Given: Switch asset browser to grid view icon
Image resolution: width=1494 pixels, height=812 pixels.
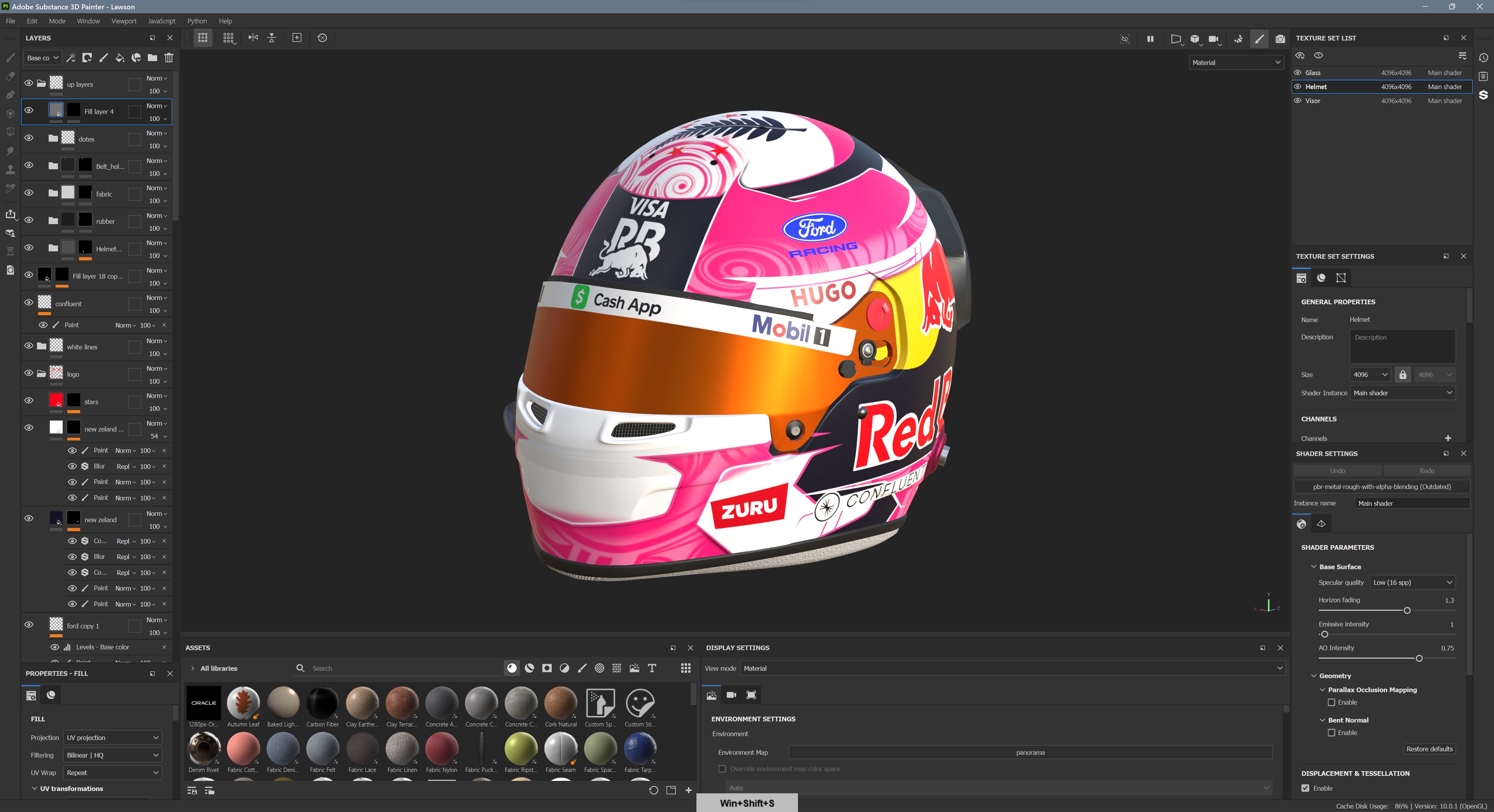Looking at the screenshot, I should click(686, 668).
